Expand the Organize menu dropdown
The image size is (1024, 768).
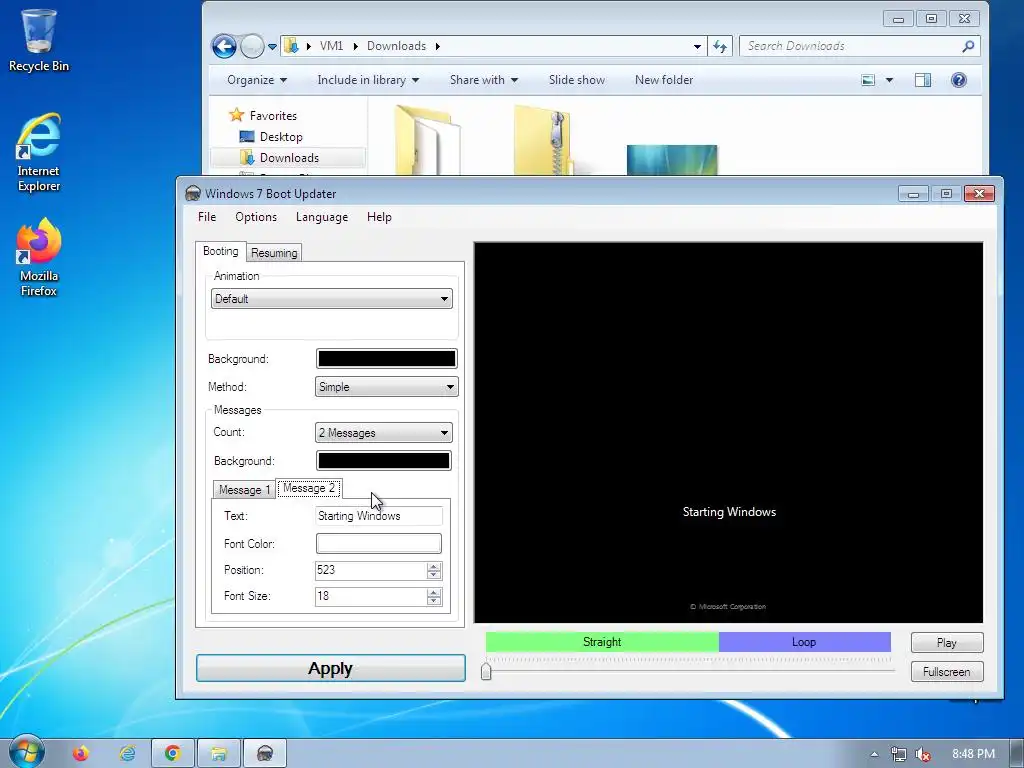coord(257,80)
